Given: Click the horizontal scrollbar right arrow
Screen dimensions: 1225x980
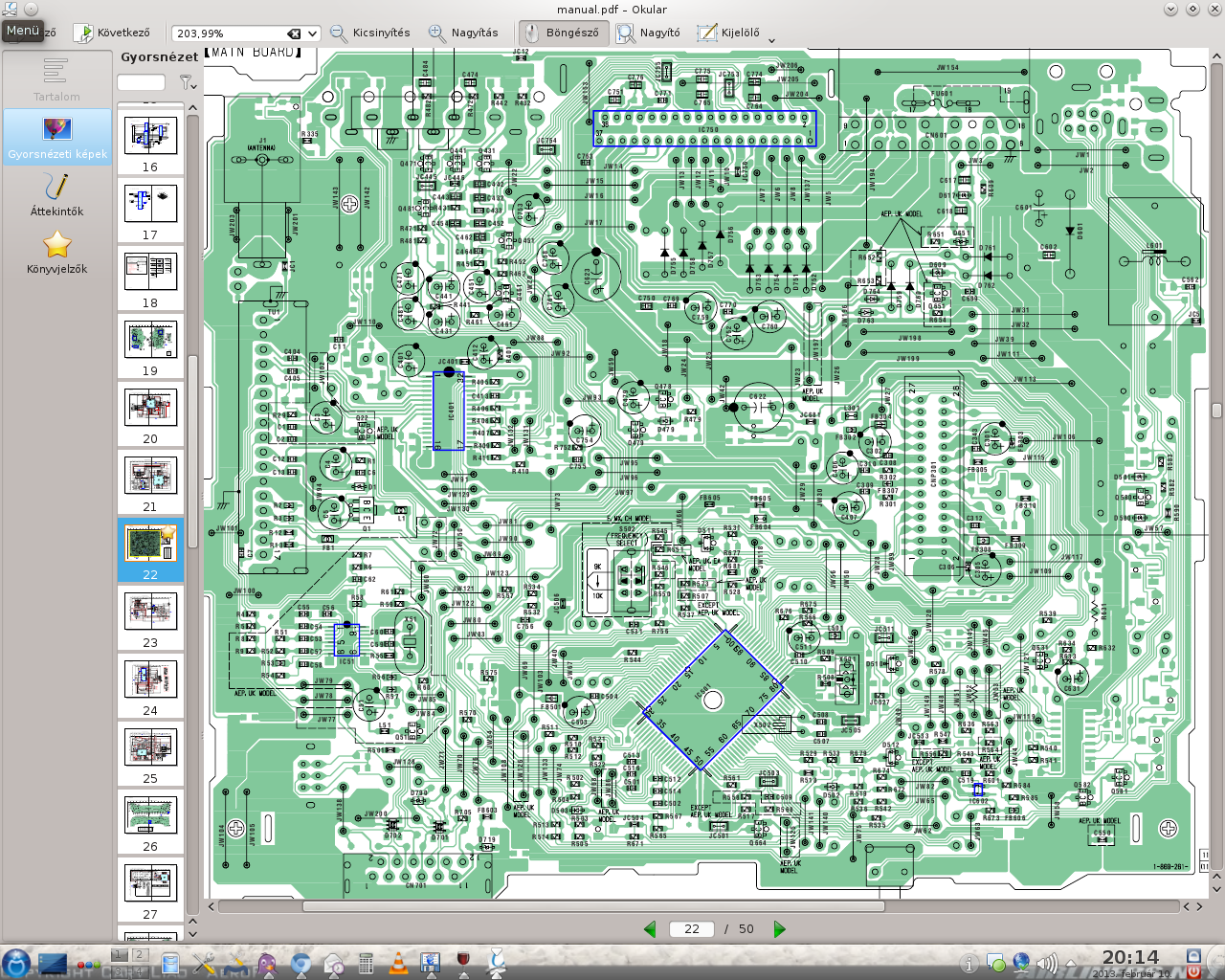Looking at the screenshot, I should (x=1199, y=905).
